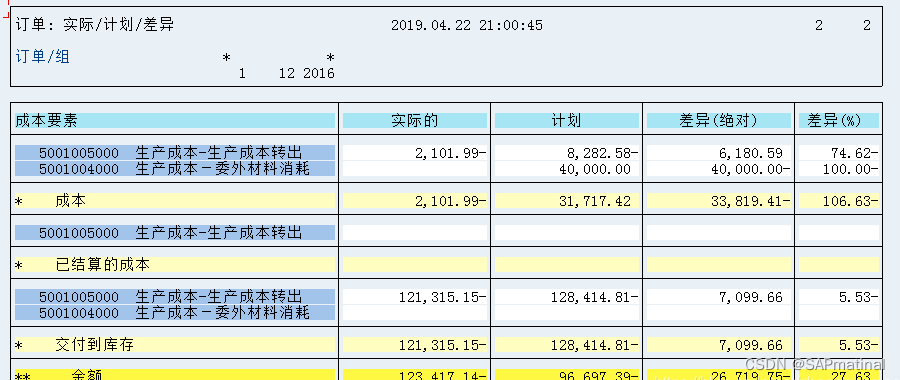
Task: Click the percent variance 74.62-
Action: 855,153
